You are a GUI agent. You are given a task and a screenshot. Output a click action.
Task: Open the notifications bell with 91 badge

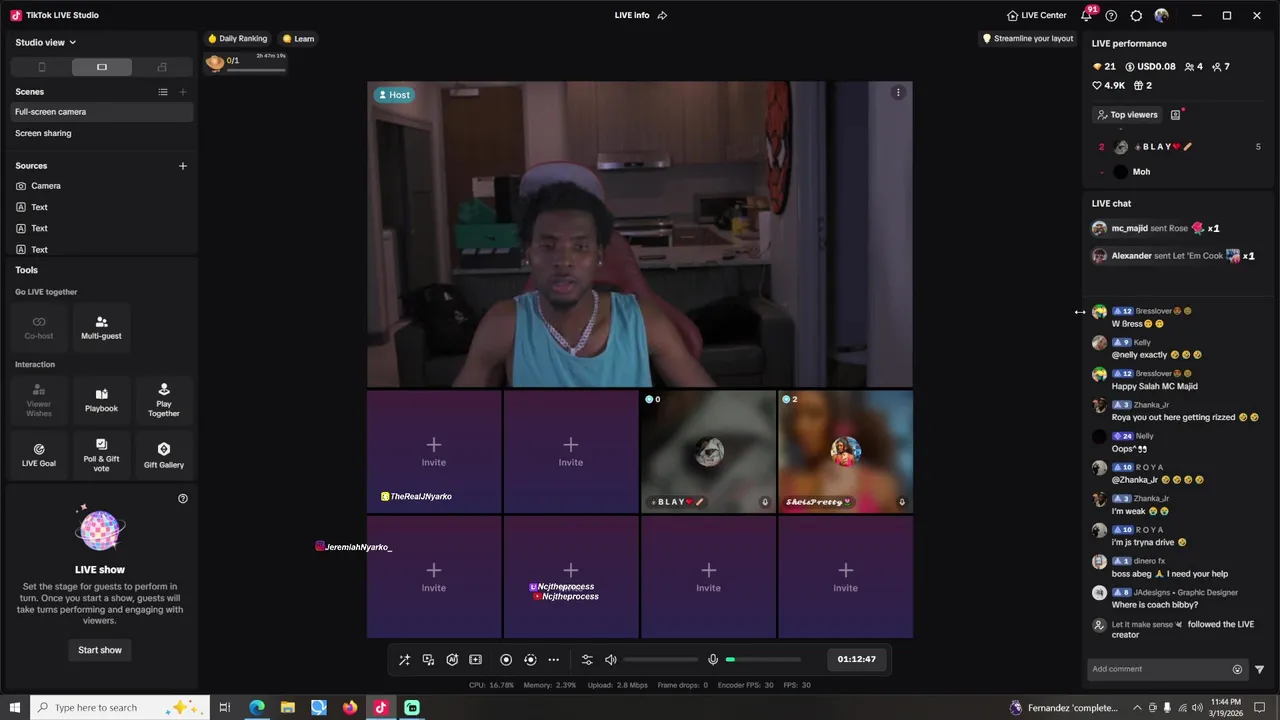[1087, 15]
